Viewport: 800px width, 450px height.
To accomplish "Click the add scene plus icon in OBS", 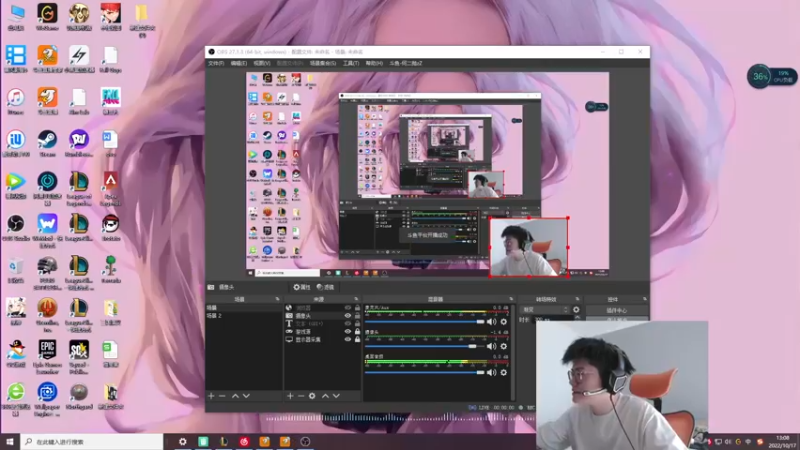I will tap(211, 396).
